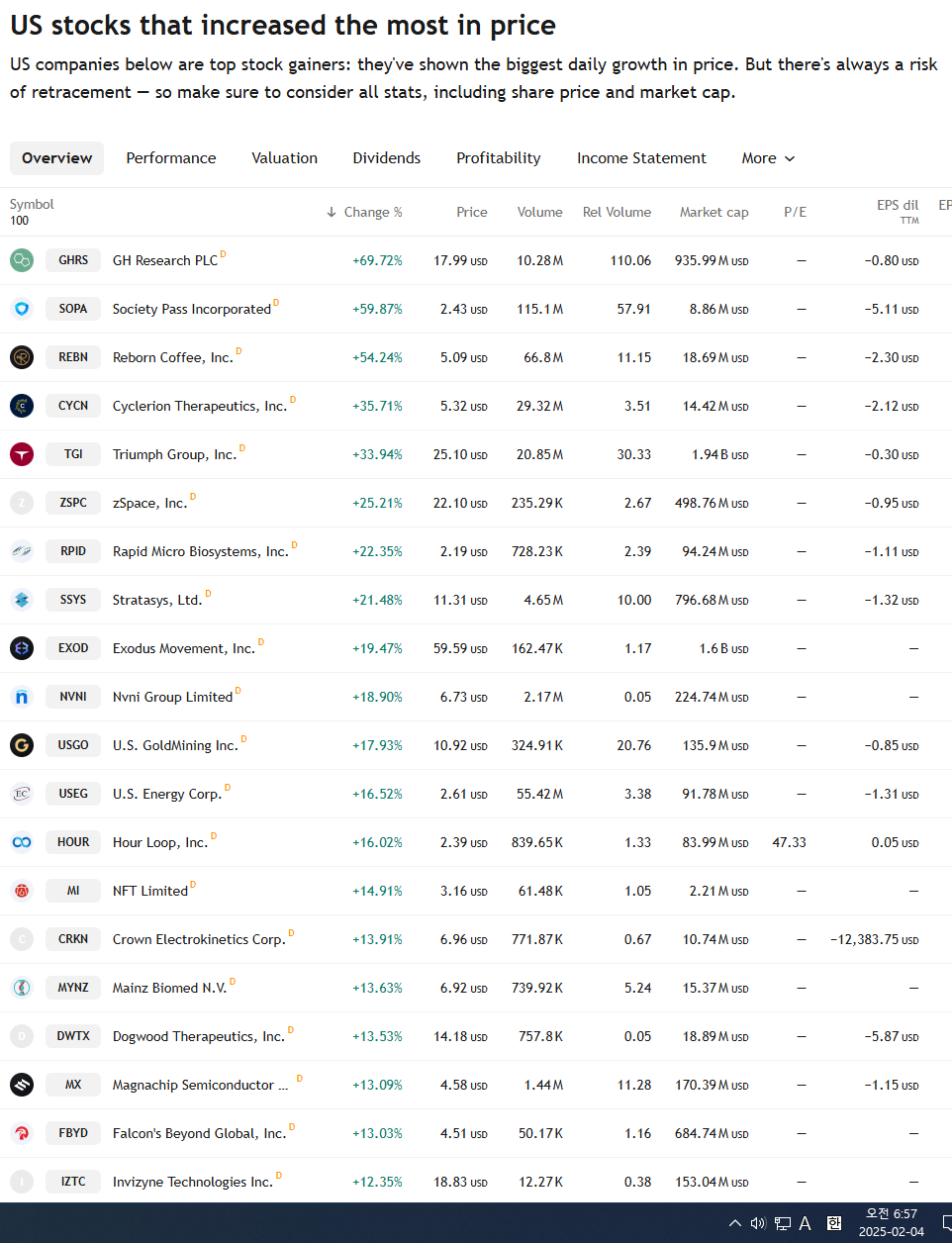Click the Stratasys logo icon
Screen dimensions: 952x1243
[x=22, y=600]
